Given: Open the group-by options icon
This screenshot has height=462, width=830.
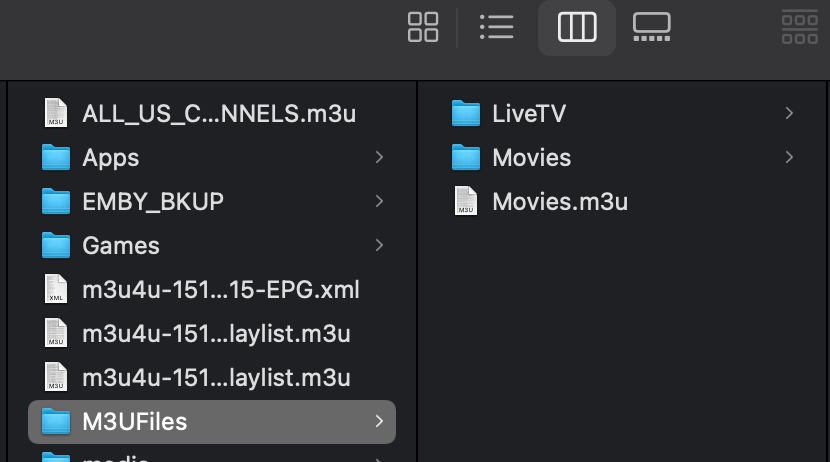Looking at the screenshot, I should [800, 27].
